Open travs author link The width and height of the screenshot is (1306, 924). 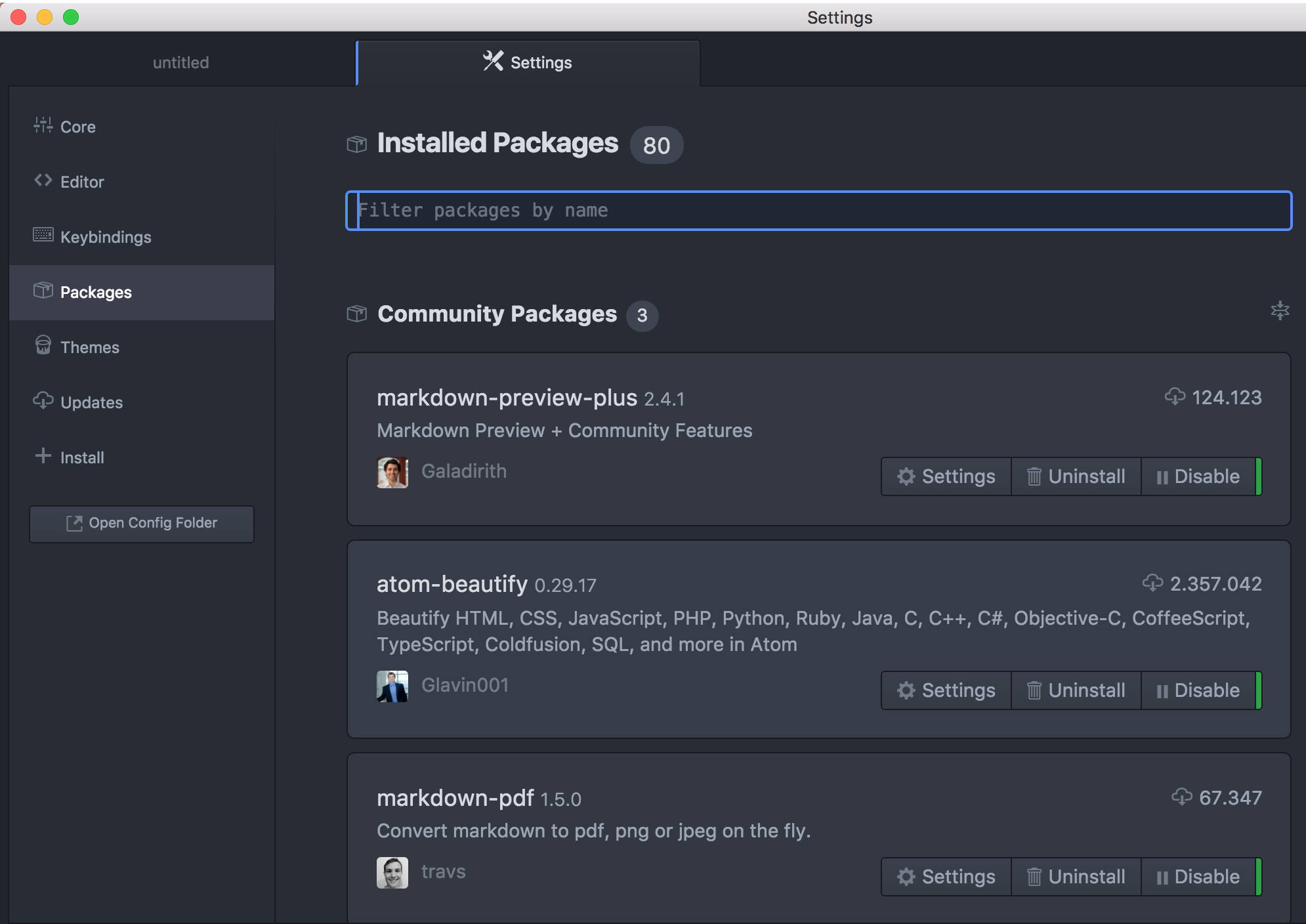[x=444, y=871]
